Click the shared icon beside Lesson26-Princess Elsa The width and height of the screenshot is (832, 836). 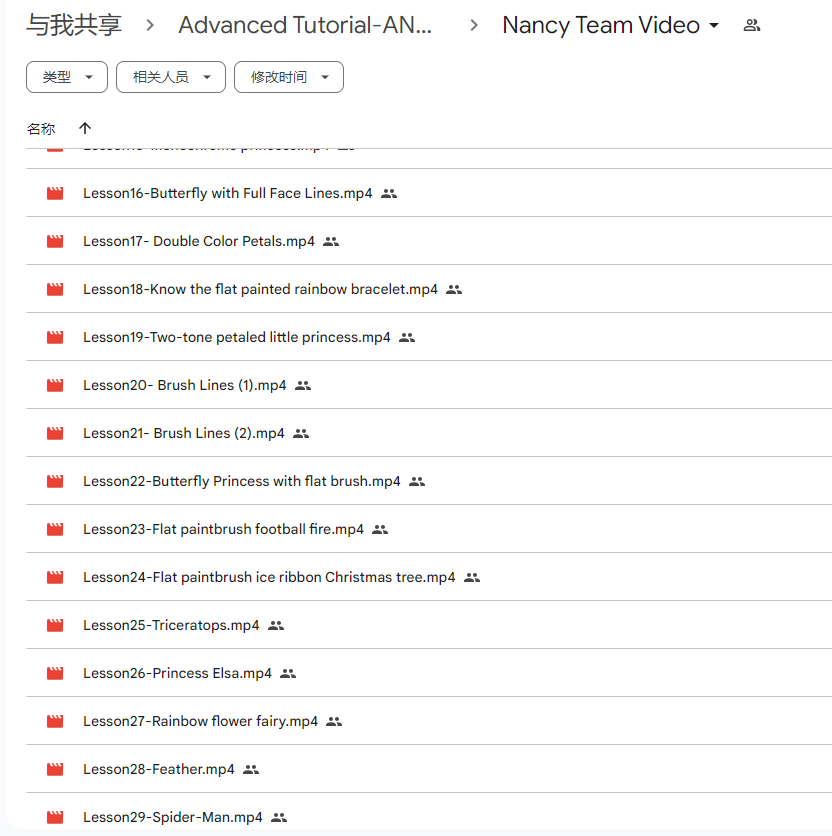click(288, 673)
